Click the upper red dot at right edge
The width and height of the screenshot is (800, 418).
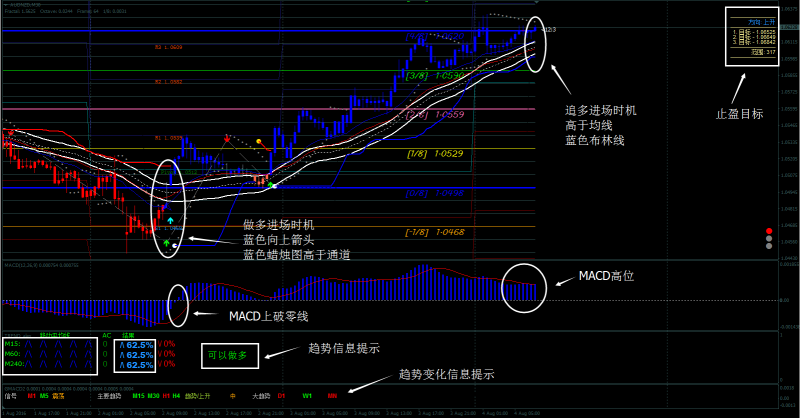point(767,231)
